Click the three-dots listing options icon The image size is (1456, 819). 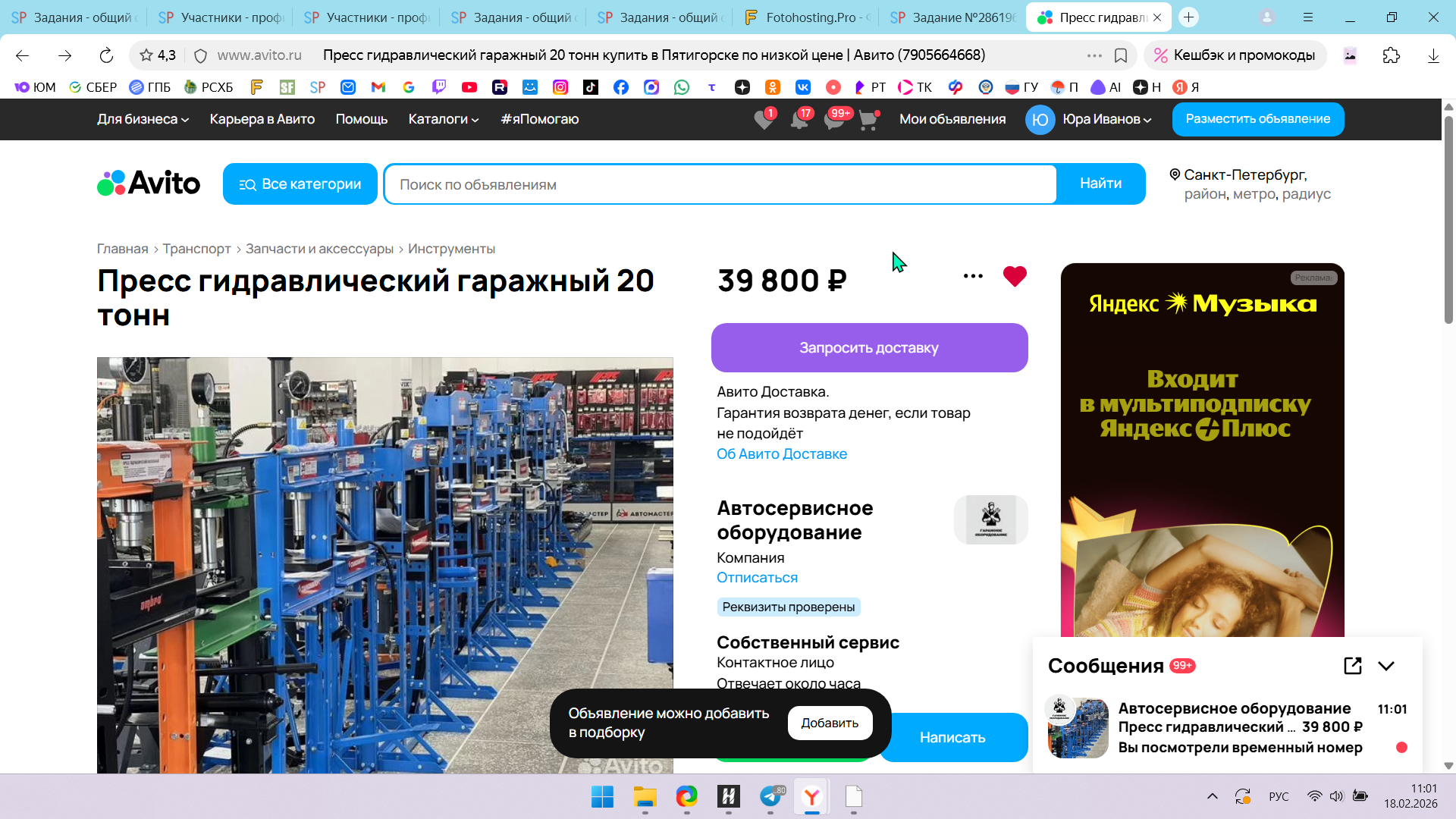pos(973,276)
